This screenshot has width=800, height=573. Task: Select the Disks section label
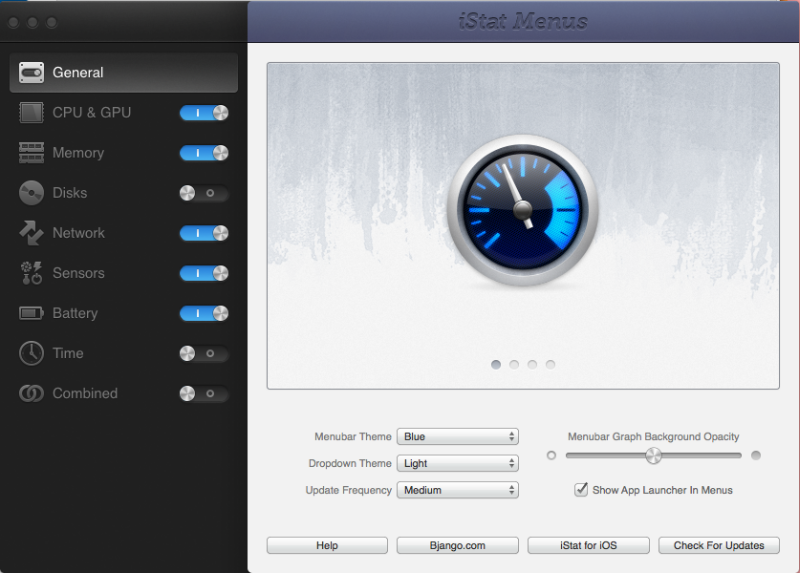pyautogui.click(x=70, y=193)
